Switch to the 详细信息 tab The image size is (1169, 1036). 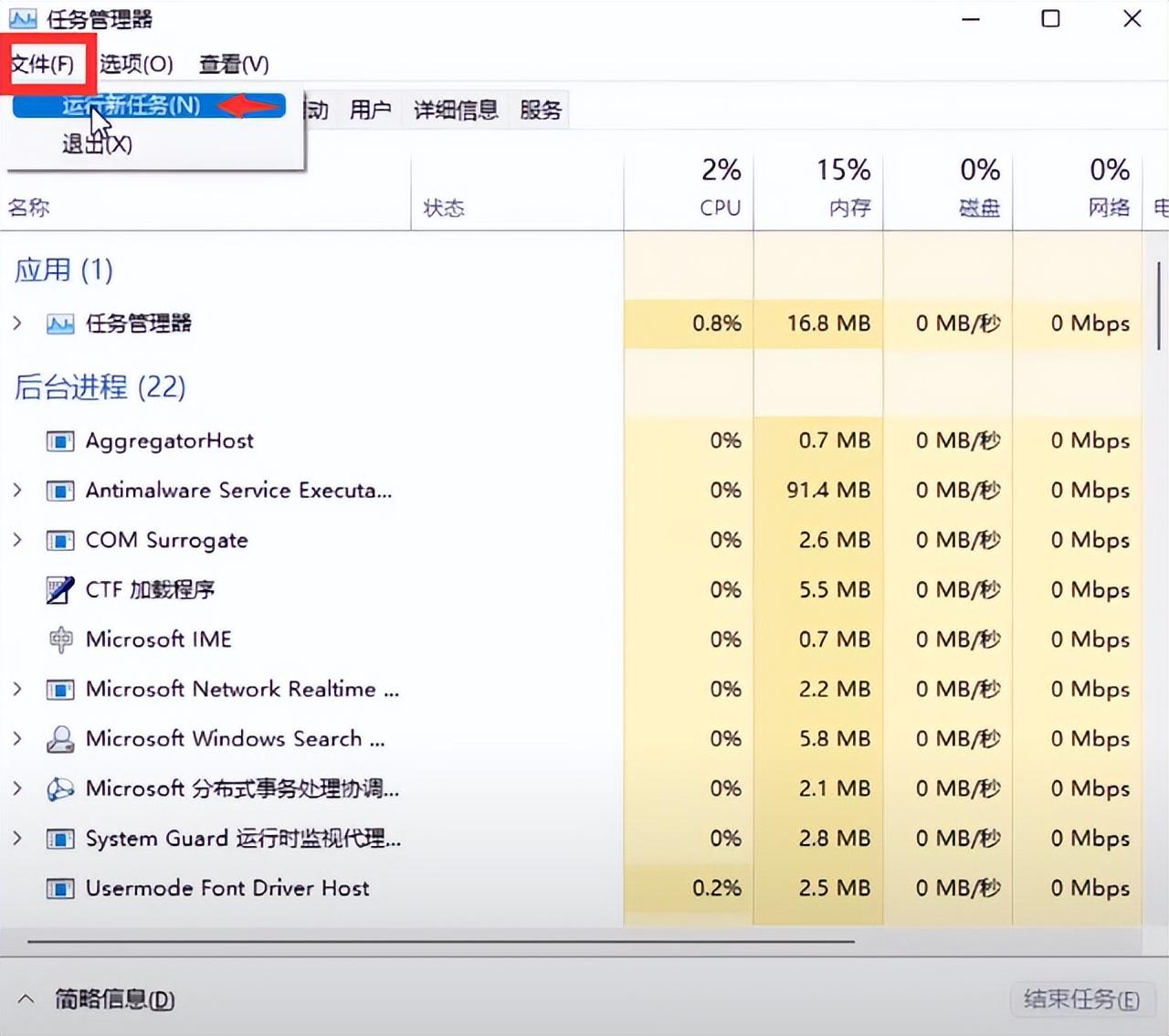coord(456,110)
